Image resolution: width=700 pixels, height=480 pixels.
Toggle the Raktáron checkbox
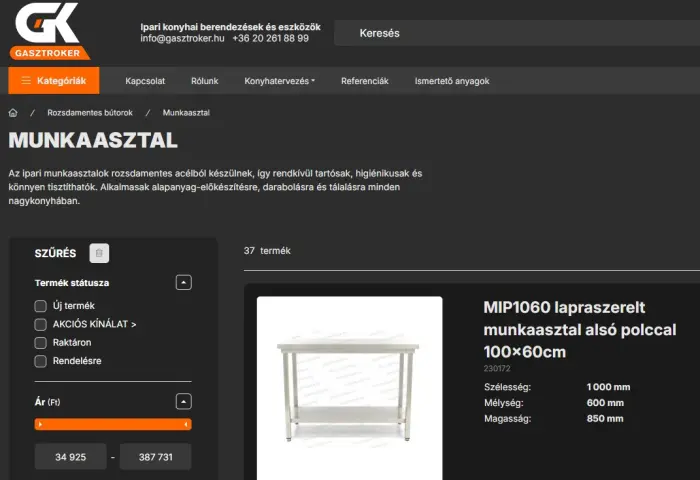click(41, 342)
